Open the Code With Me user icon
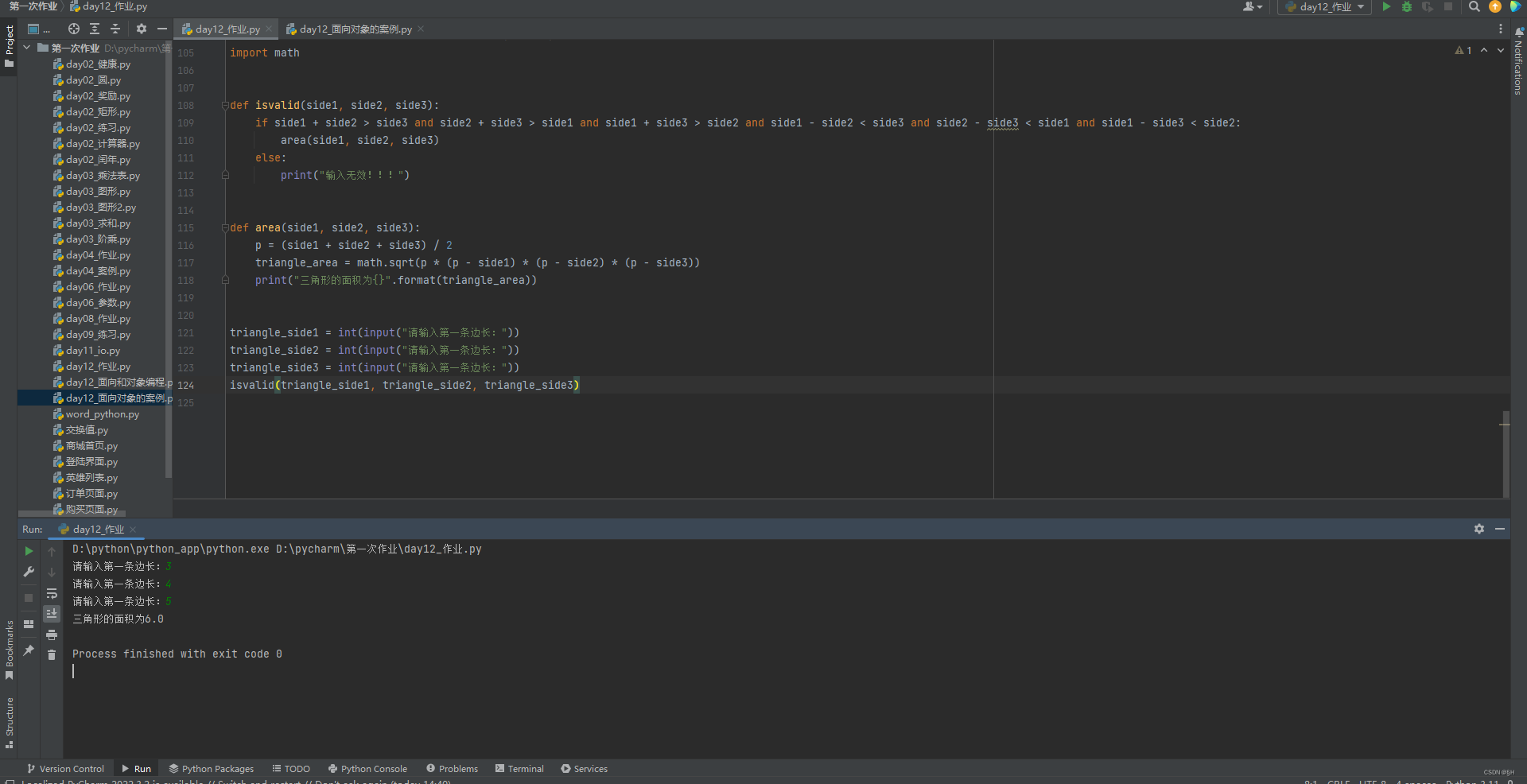This screenshot has width=1527, height=784. pyautogui.click(x=1252, y=6)
